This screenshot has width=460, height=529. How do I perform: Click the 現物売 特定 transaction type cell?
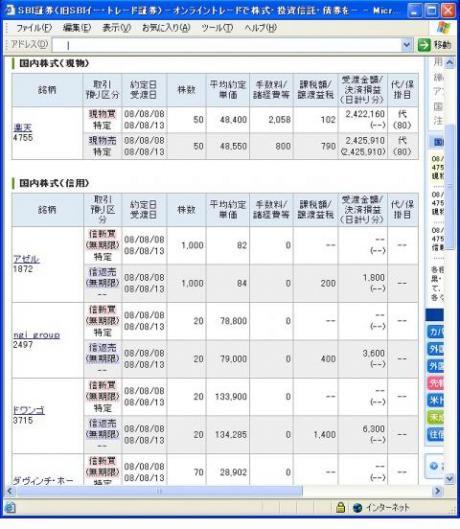[x=102, y=146]
